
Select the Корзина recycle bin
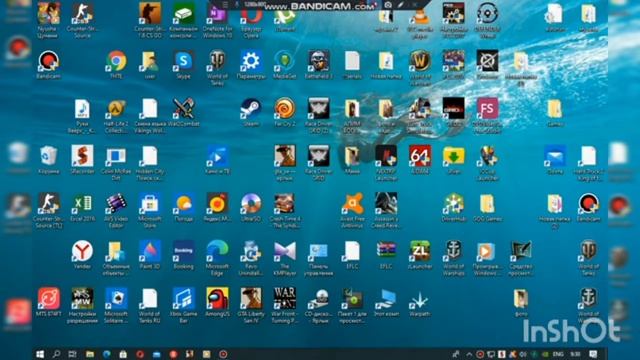49,156
